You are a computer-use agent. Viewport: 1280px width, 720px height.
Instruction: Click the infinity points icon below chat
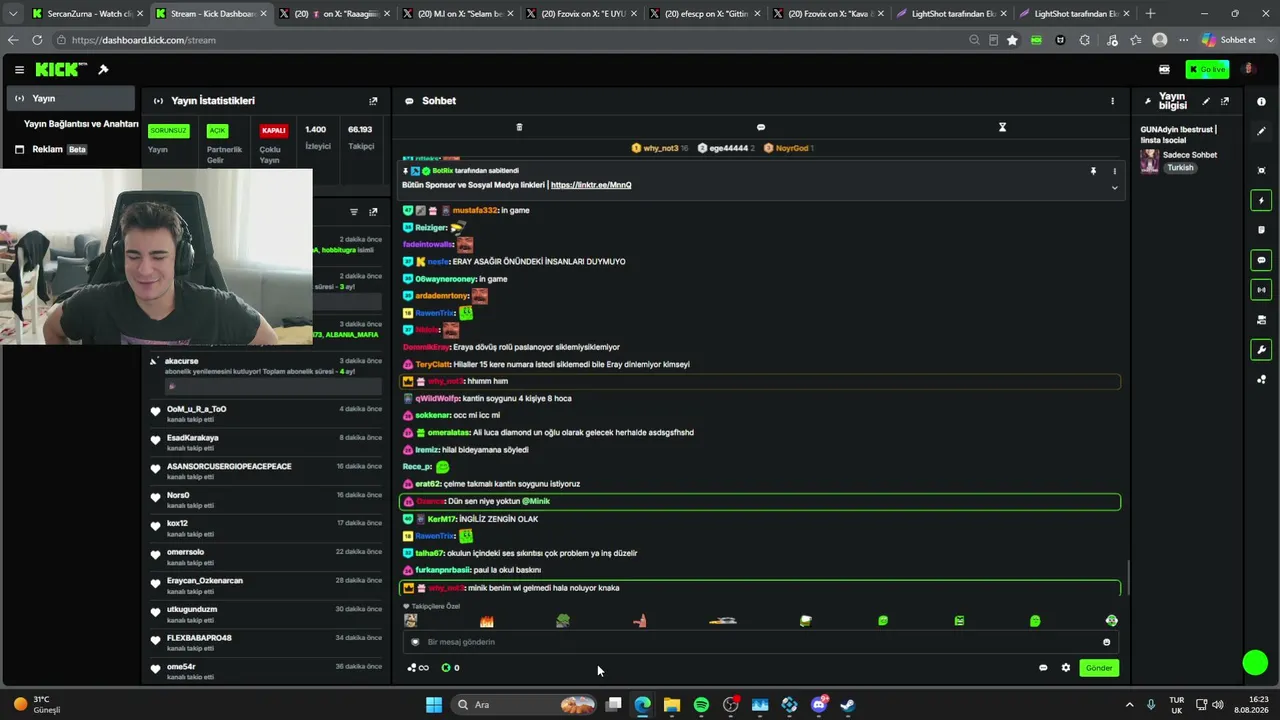click(x=418, y=668)
